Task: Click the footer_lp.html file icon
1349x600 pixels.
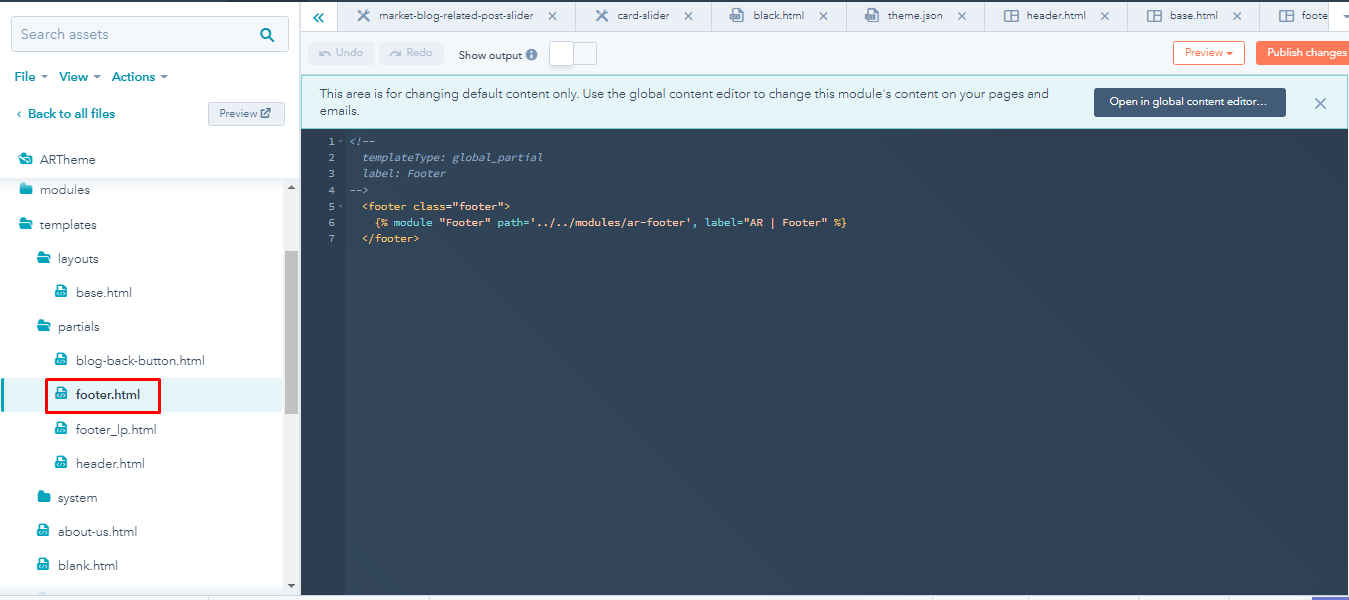Action: (62, 429)
